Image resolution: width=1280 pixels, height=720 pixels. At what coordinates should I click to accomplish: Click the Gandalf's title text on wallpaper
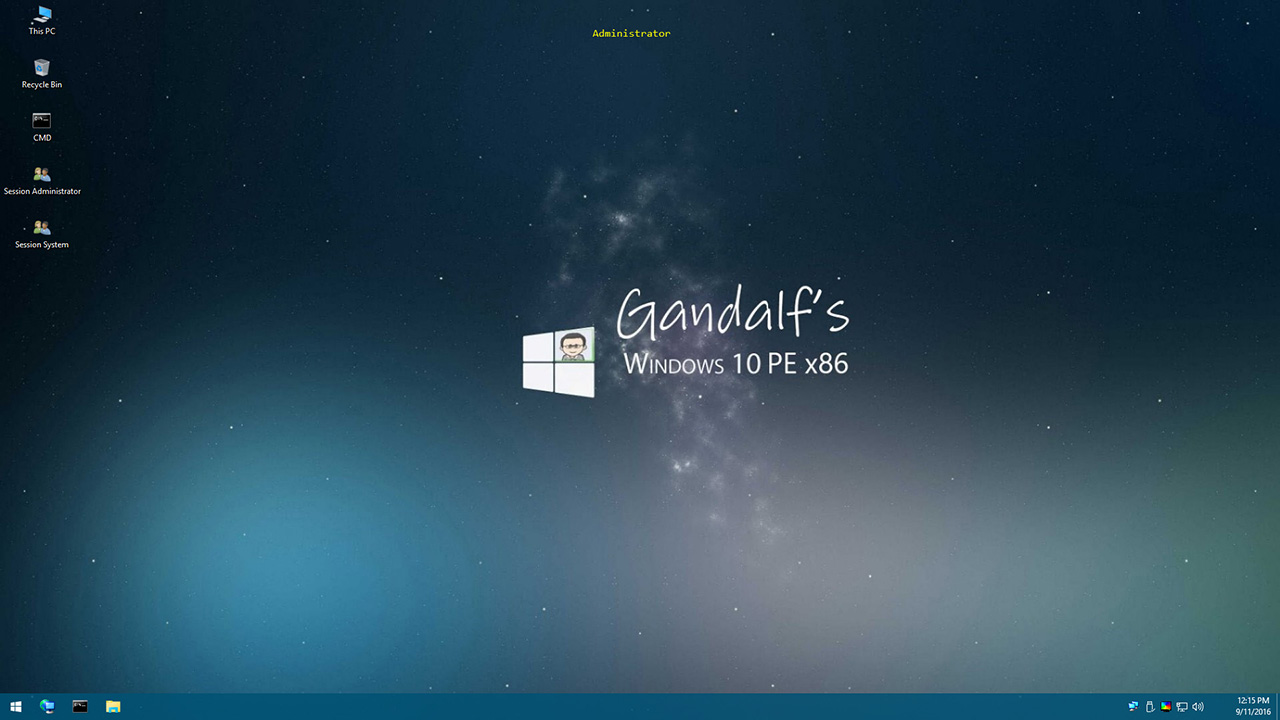click(x=732, y=313)
